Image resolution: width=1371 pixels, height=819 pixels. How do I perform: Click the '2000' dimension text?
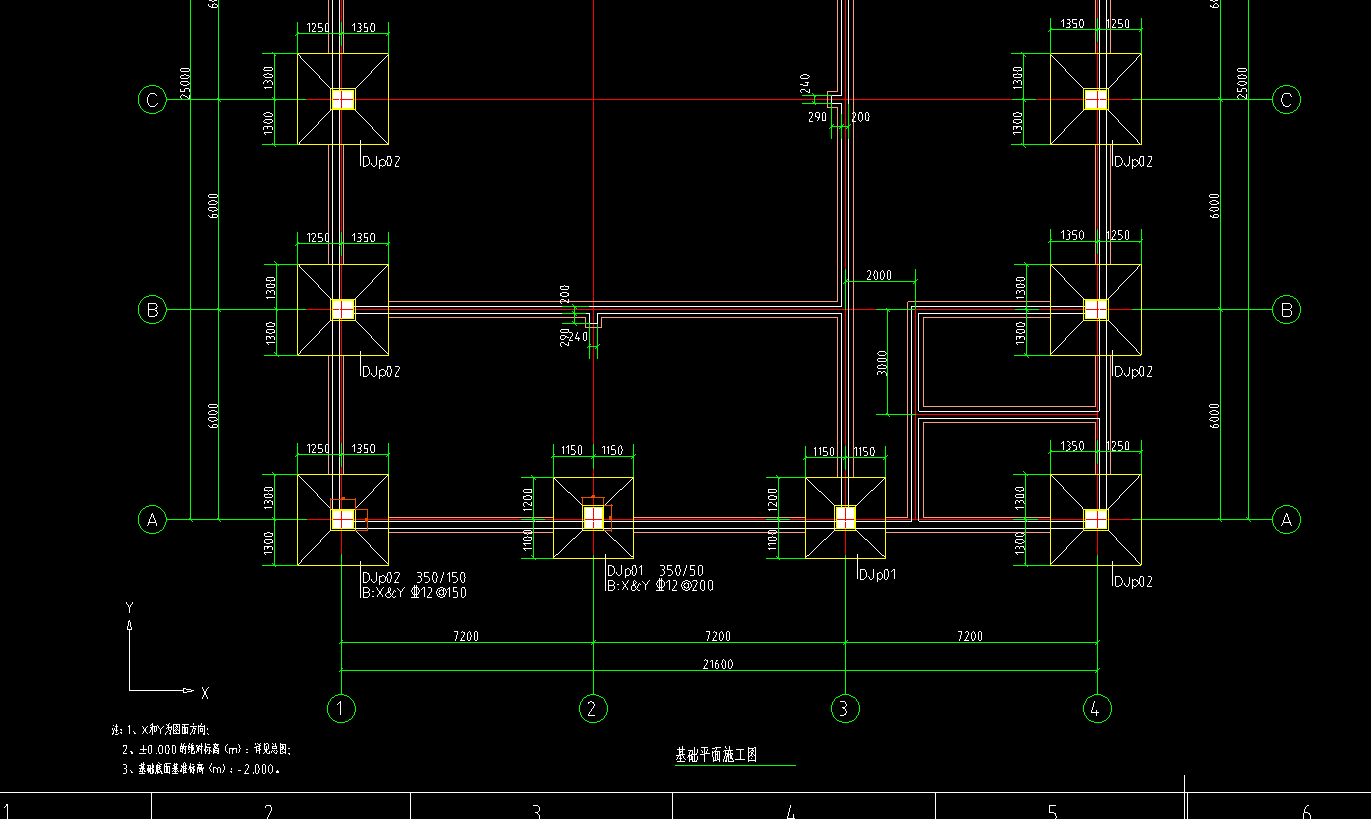click(x=880, y=275)
